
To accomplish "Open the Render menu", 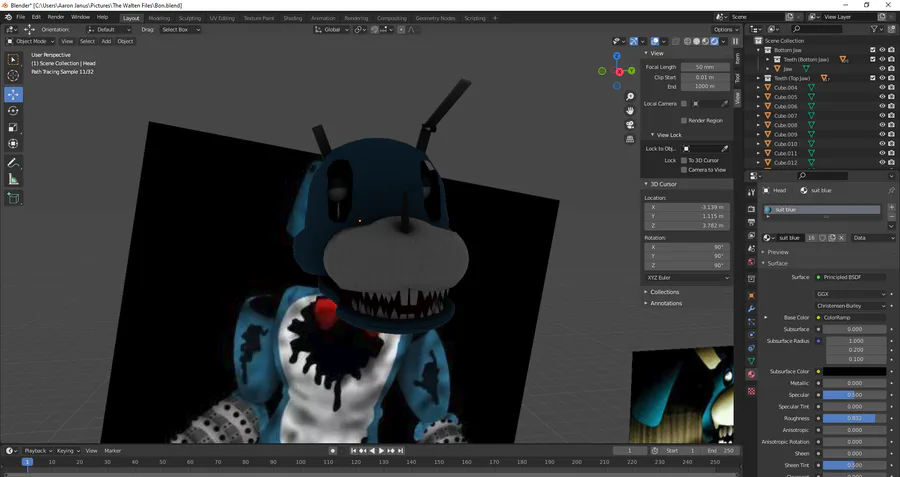I will (x=56, y=17).
